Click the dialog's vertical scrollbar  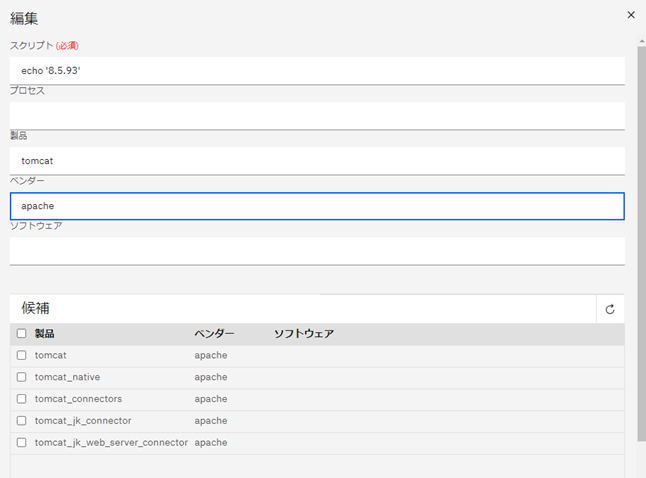(x=641, y=240)
